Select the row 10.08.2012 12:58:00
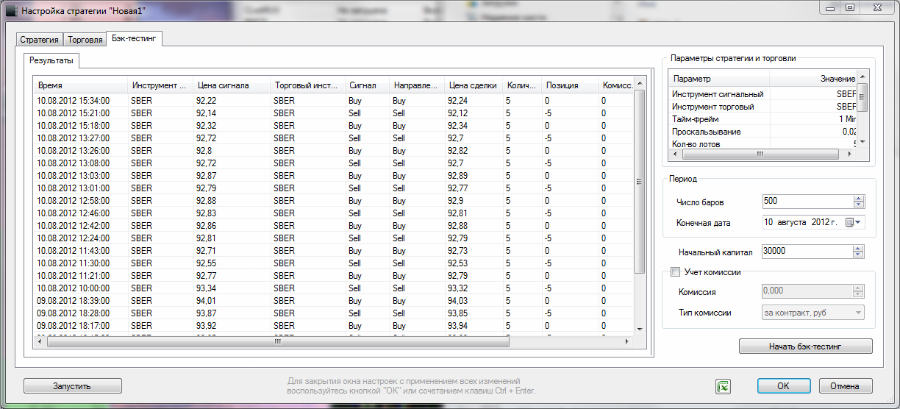Viewport: 900px width, 409px height. point(334,201)
